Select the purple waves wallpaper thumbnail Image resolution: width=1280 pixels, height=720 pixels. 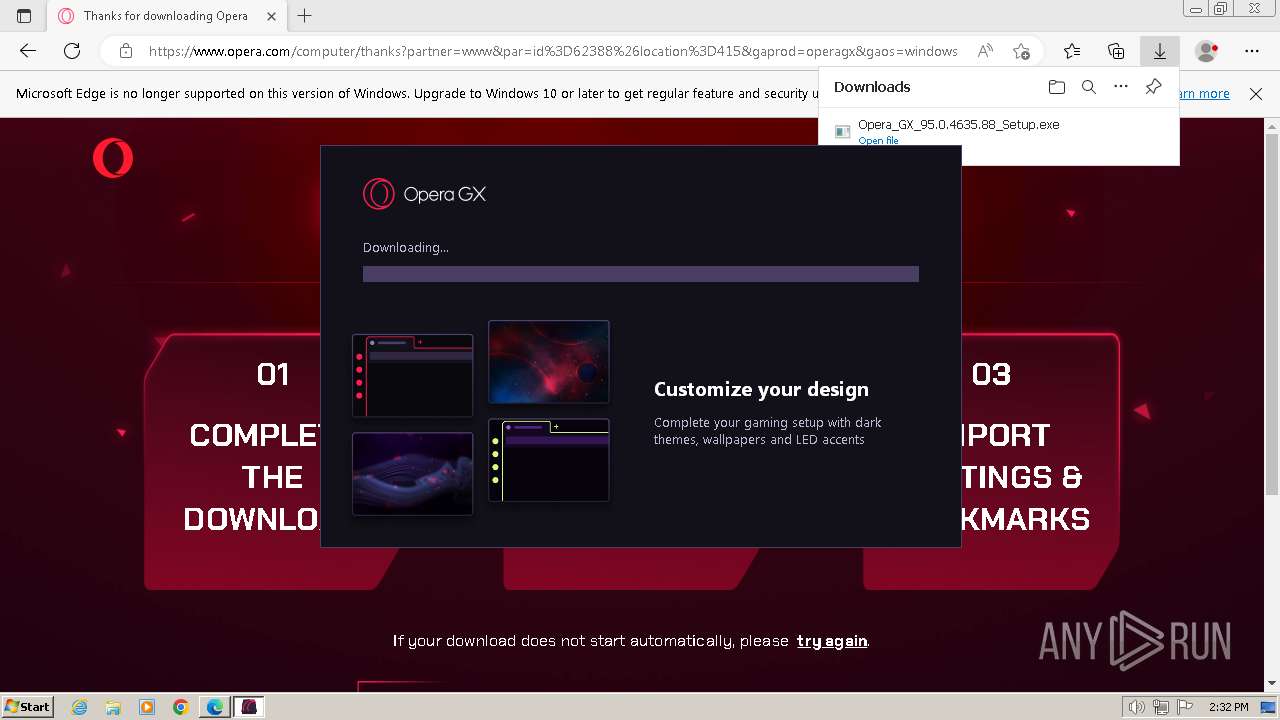pos(412,474)
